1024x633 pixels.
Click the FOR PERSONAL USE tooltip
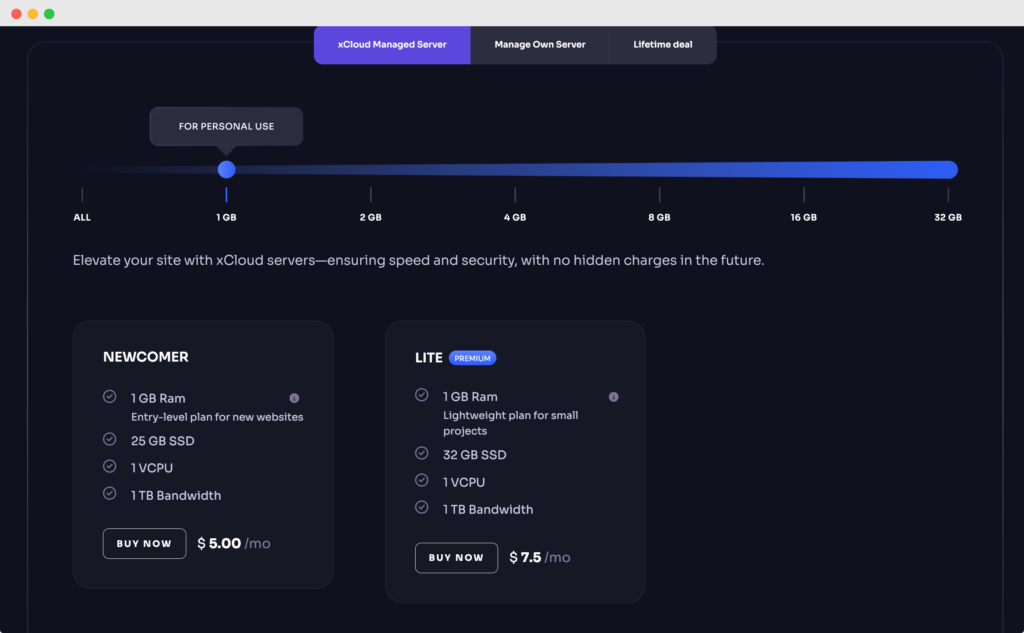(226, 126)
